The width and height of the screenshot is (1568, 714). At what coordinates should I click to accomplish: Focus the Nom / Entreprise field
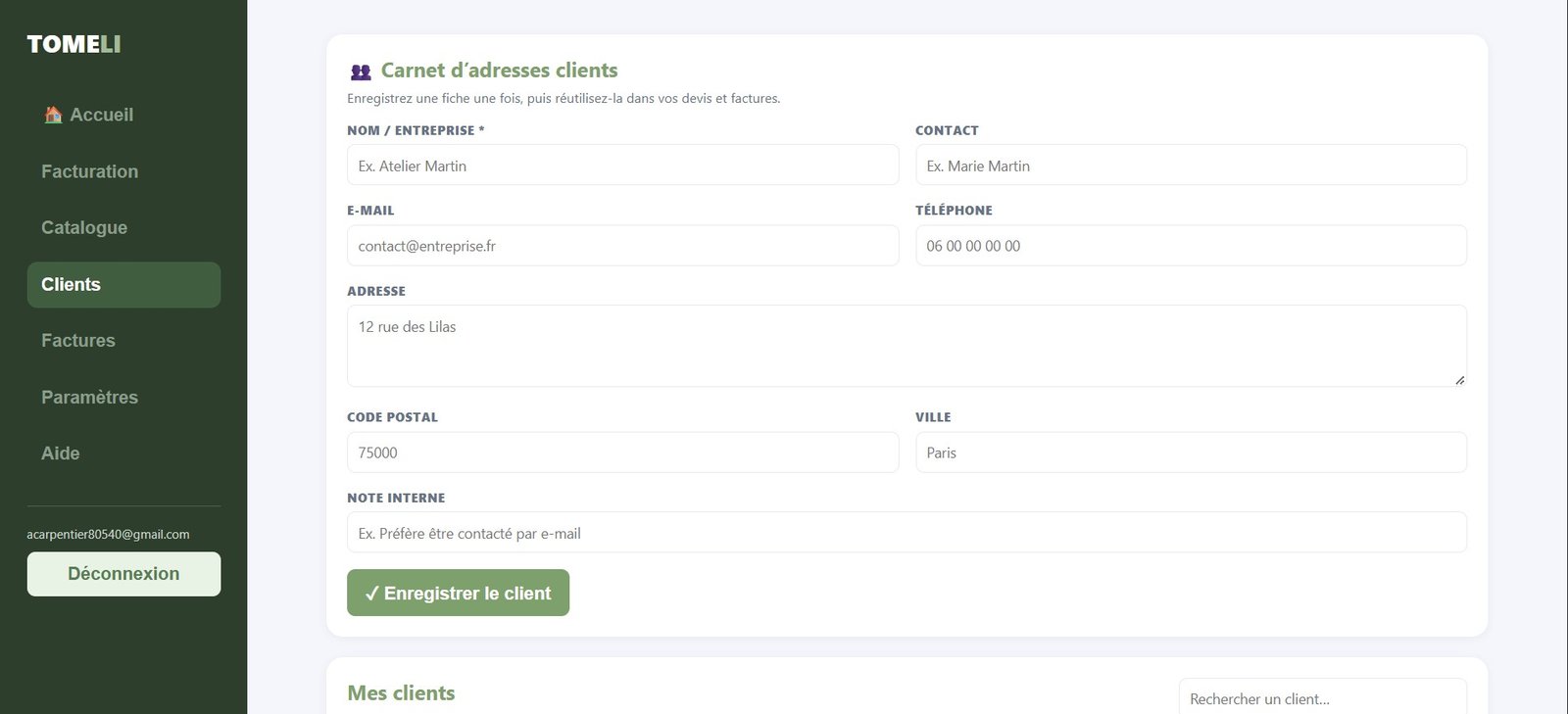pyautogui.click(x=622, y=165)
